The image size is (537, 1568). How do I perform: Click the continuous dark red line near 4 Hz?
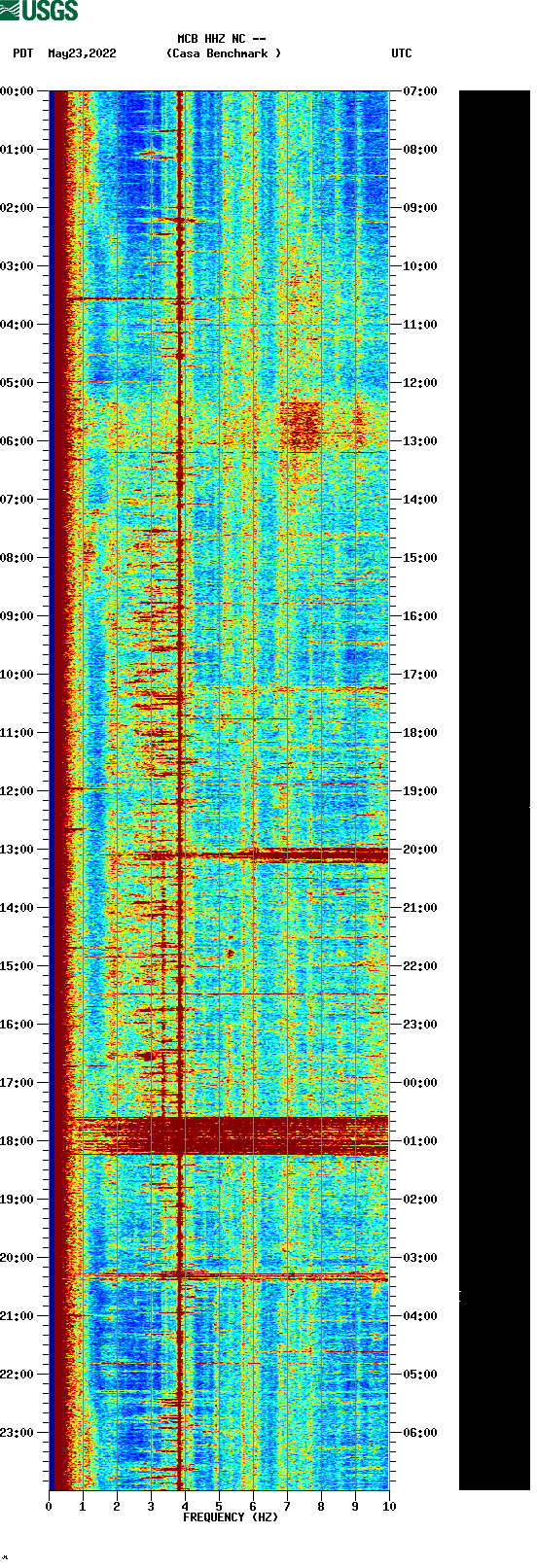pyautogui.click(x=180, y=789)
